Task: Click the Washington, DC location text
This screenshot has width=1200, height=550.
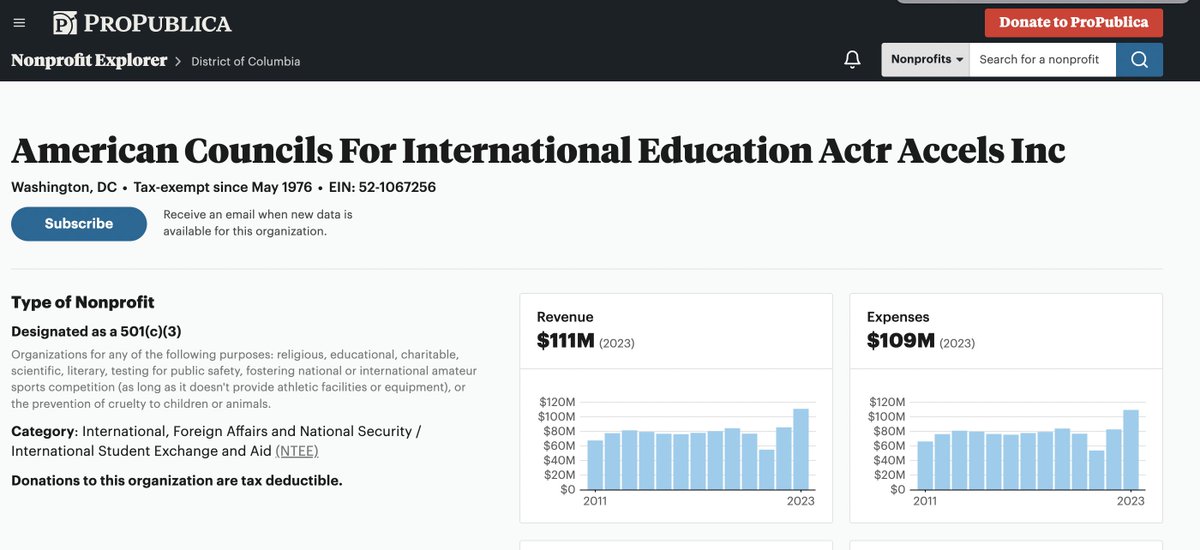Action: [64, 188]
